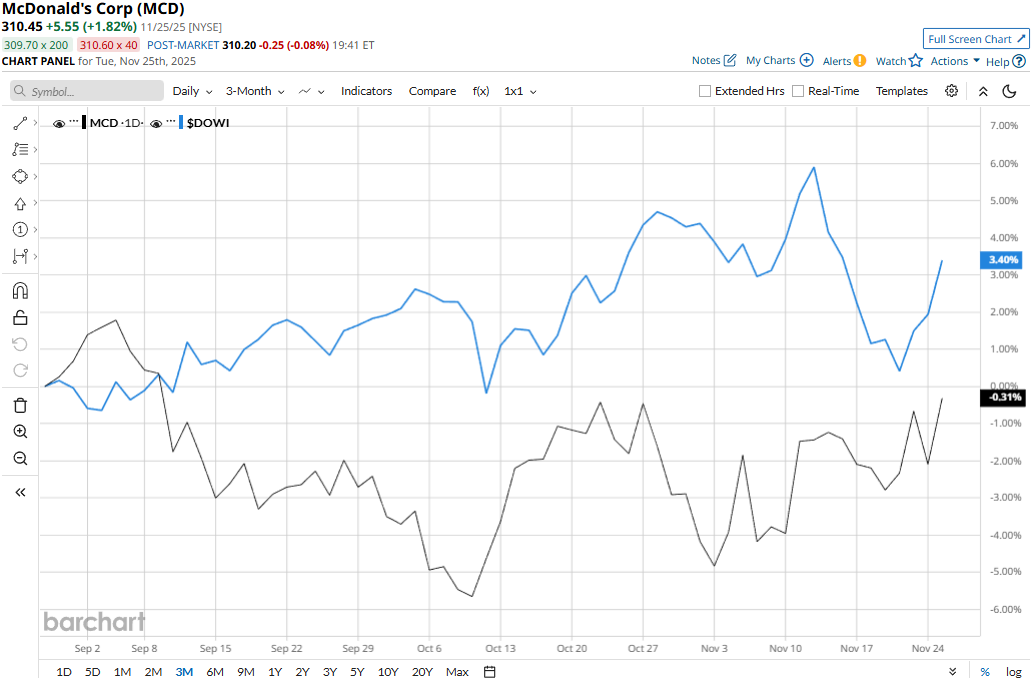Viewport: 1032px width, 678px height.
Task: Toggle percent scale mode
Action: pyautogui.click(x=985, y=671)
